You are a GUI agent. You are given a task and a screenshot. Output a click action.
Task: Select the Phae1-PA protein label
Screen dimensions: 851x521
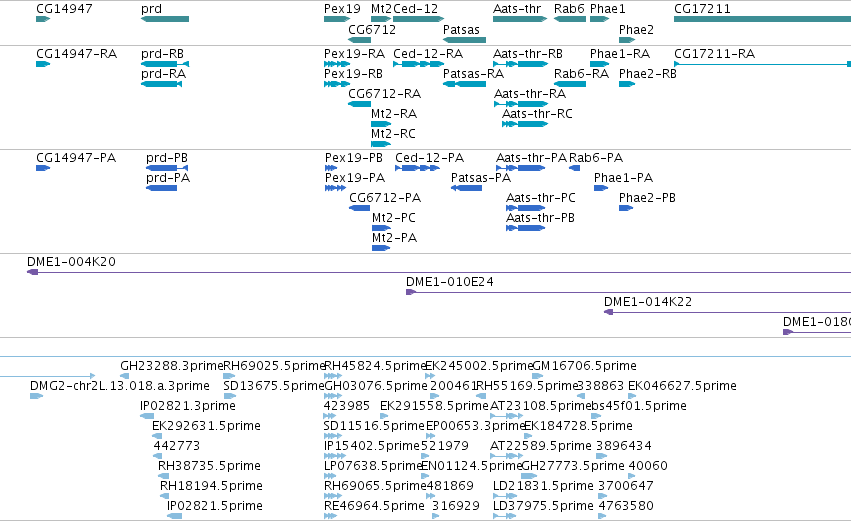(624, 178)
